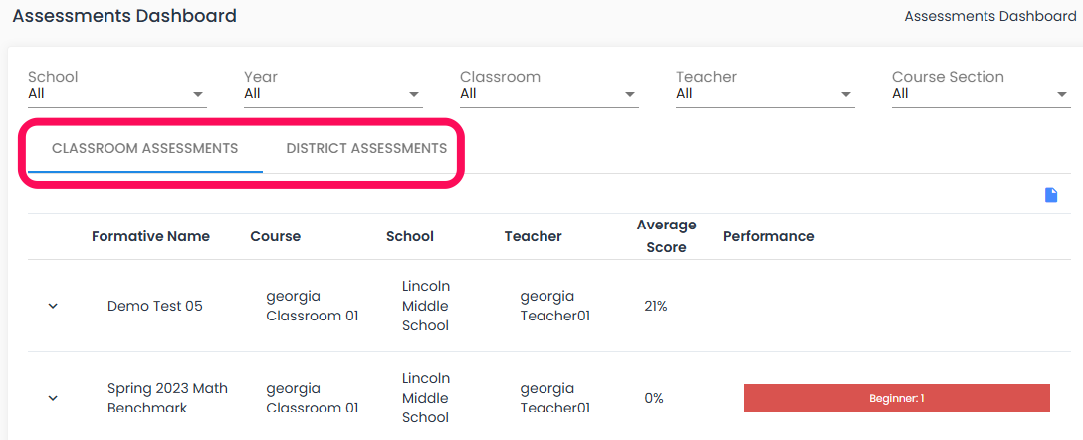1083x440 pixels.
Task: Click the Assessments Dashboard breadcrumb link
Action: pos(990,16)
